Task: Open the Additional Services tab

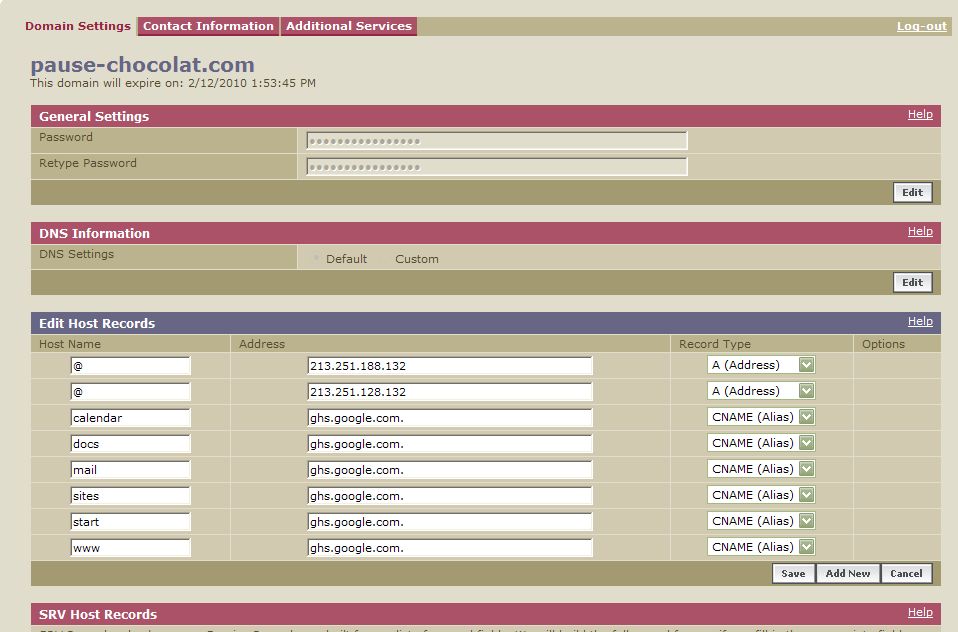Action: (349, 26)
